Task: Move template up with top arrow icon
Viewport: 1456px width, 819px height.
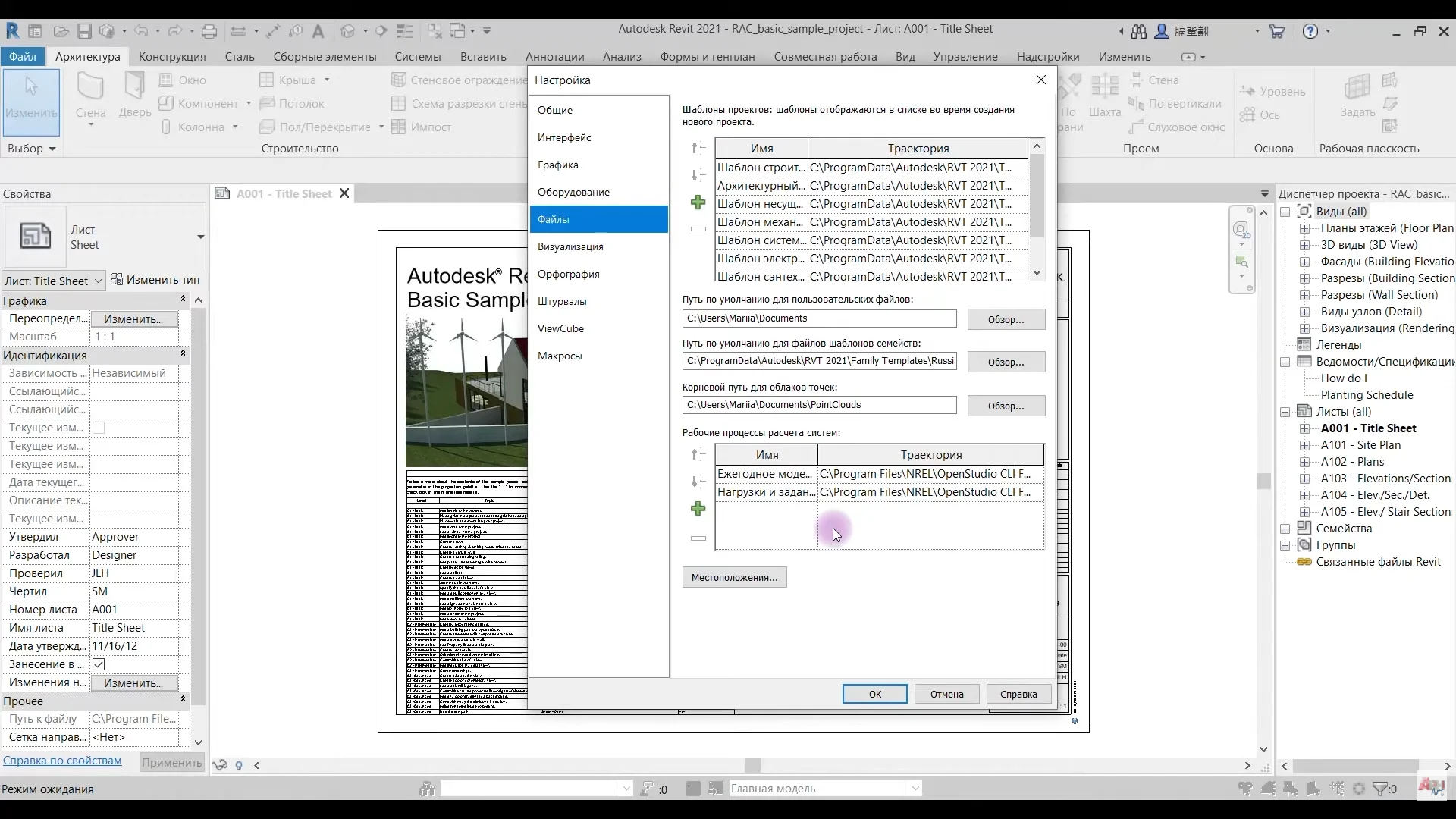Action: pyautogui.click(x=698, y=148)
